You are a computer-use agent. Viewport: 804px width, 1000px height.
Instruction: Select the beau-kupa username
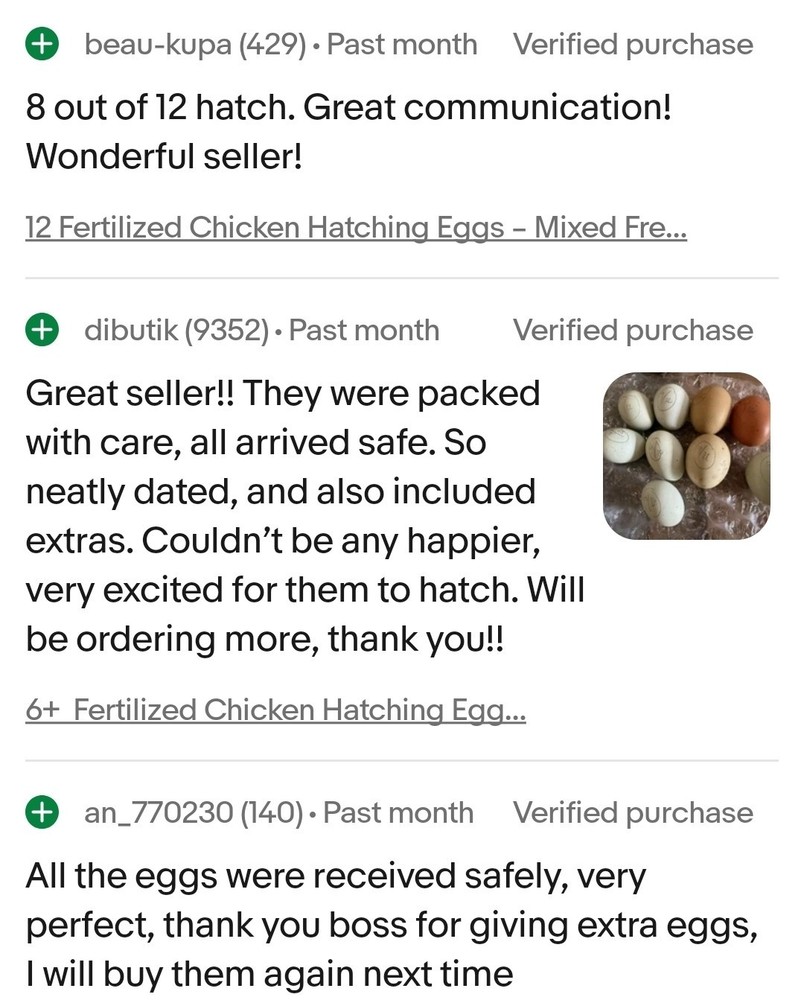(158, 45)
